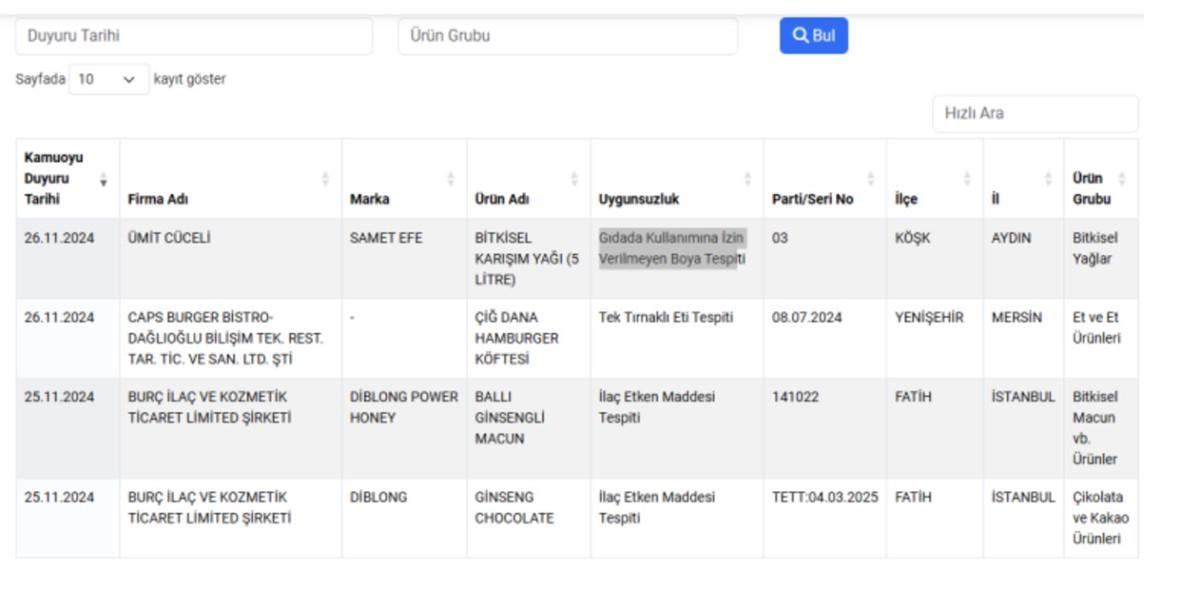Click the CAPS BURGER BİSTRO company cell

tap(225, 338)
